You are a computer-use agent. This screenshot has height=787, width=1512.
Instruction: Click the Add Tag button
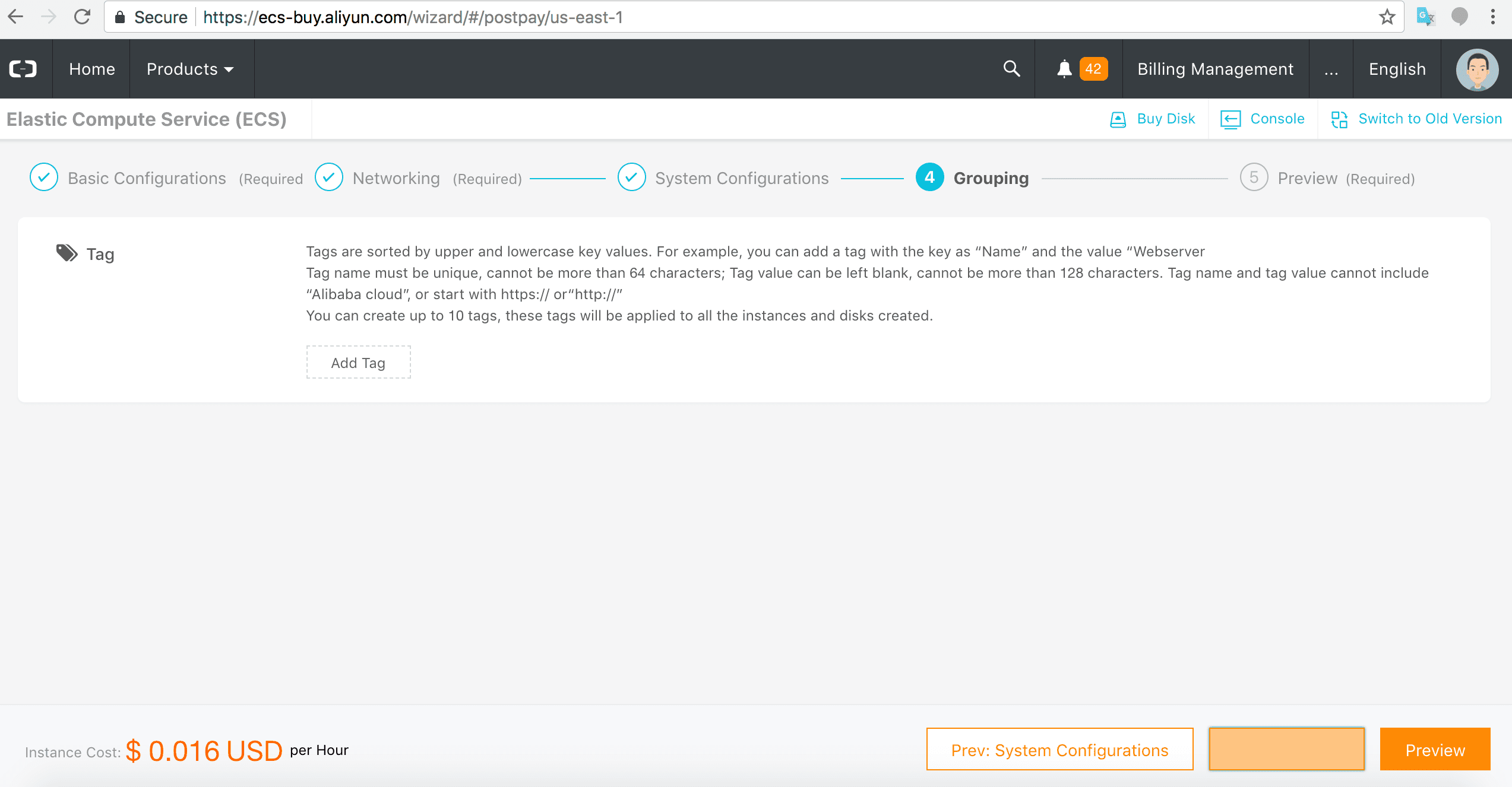(x=358, y=363)
